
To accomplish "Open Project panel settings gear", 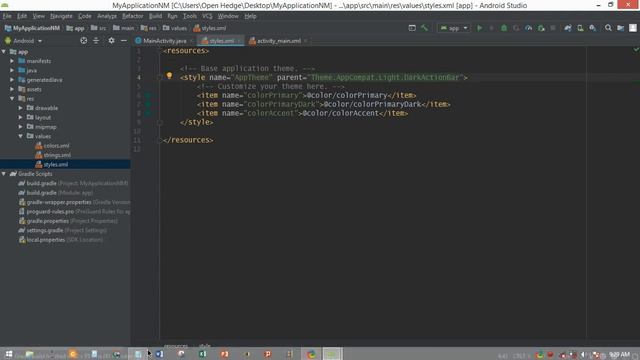I will 111,40.
